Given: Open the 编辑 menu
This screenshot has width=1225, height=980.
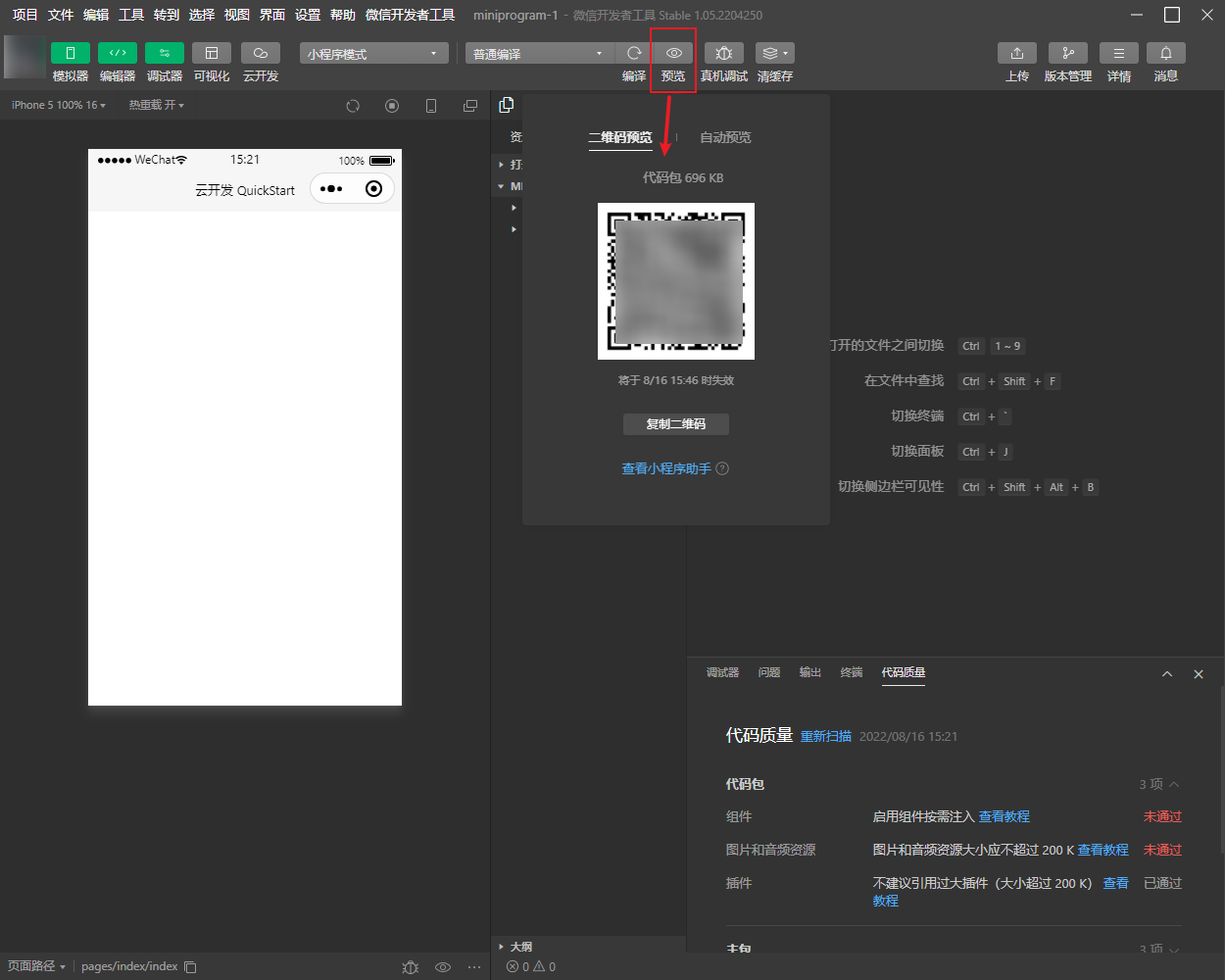Looking at the screenshot, I should pyautogui.click(x=96, y=15).
